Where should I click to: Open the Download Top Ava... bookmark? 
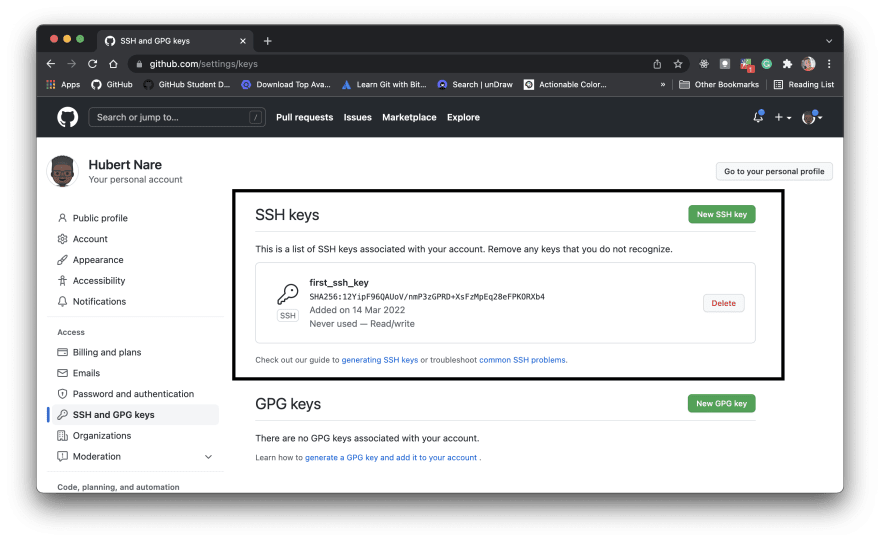click(286, 85)
